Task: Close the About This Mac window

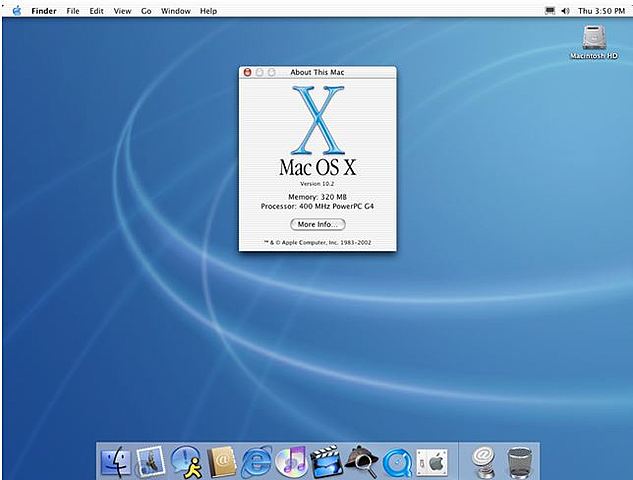Action: click(x=247, y=72)
